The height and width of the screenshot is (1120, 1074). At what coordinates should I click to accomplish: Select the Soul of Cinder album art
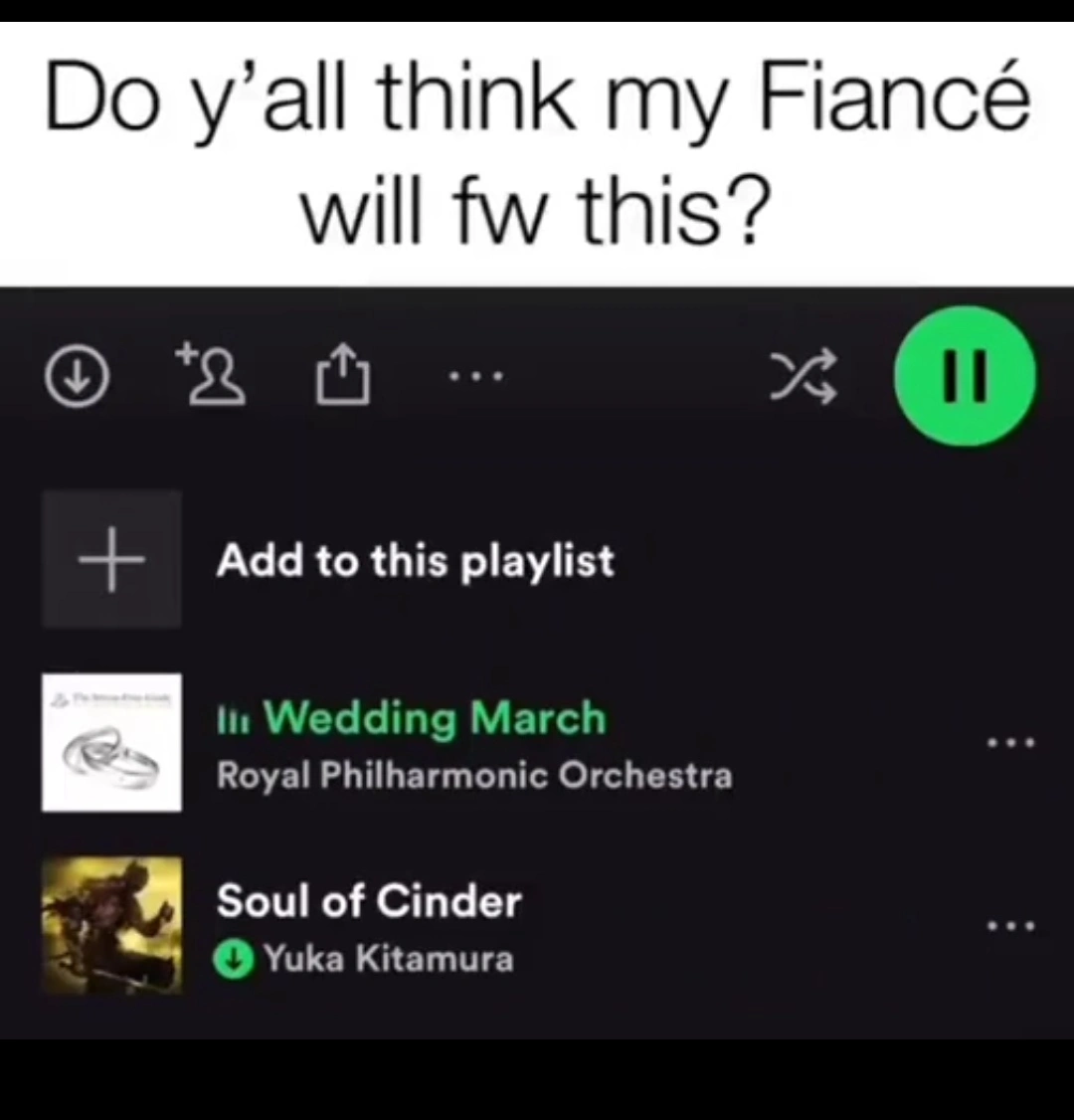[111, 925]
